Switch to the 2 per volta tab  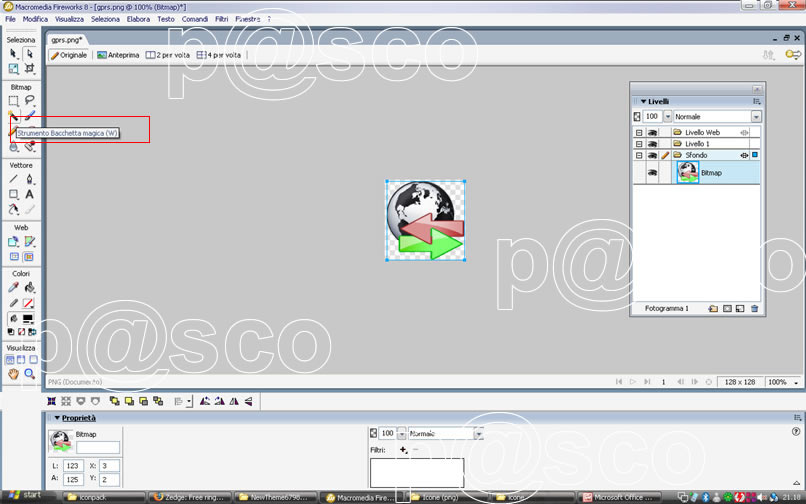pyautogui.click(x=168, y=55)
